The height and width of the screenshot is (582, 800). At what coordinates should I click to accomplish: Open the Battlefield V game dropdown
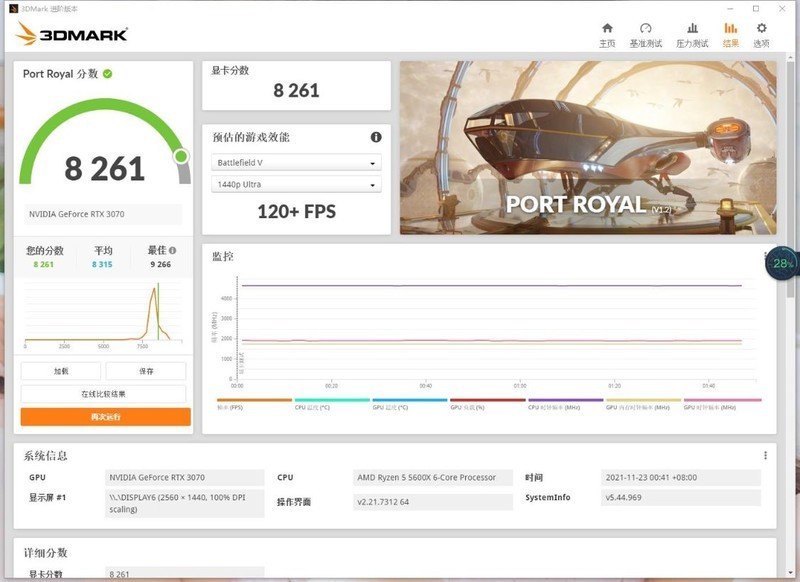coord(296,163)
